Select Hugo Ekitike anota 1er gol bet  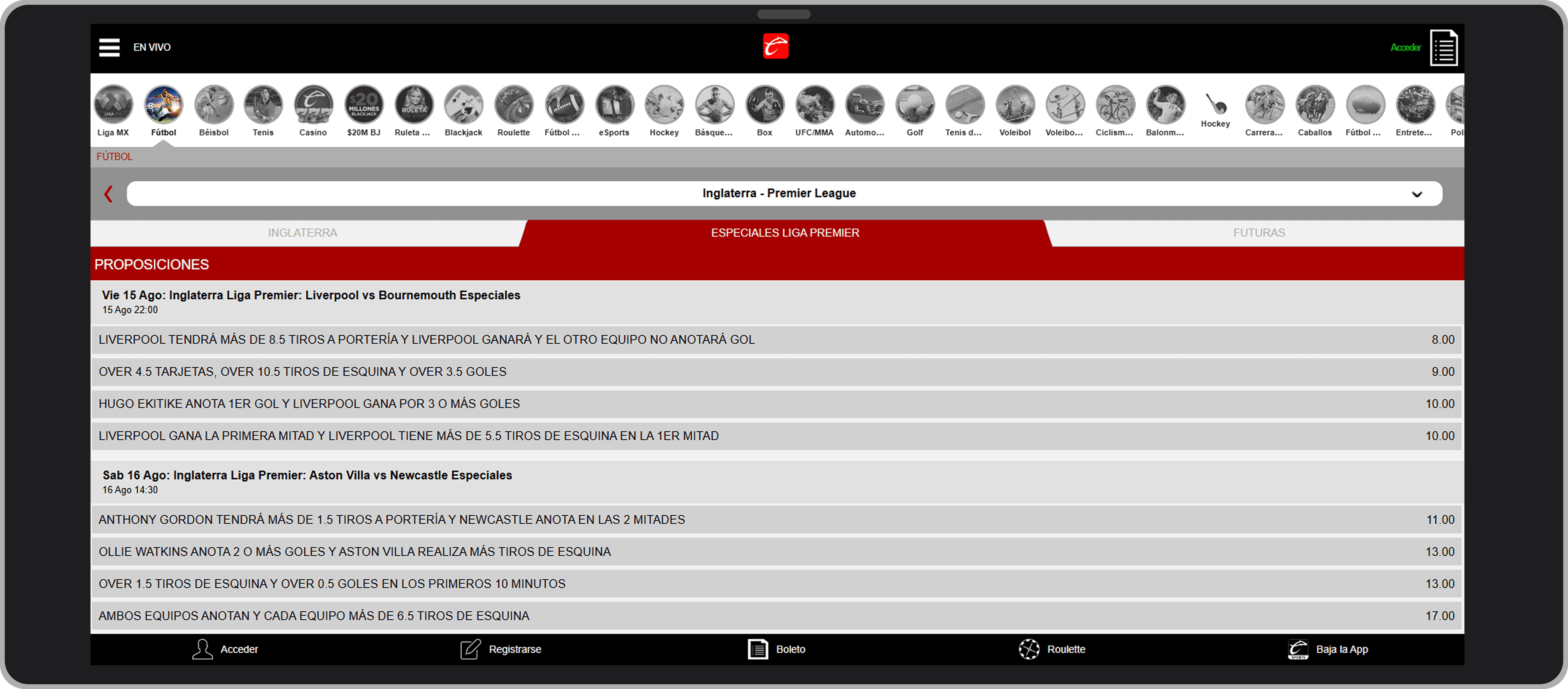coord(777,404)
